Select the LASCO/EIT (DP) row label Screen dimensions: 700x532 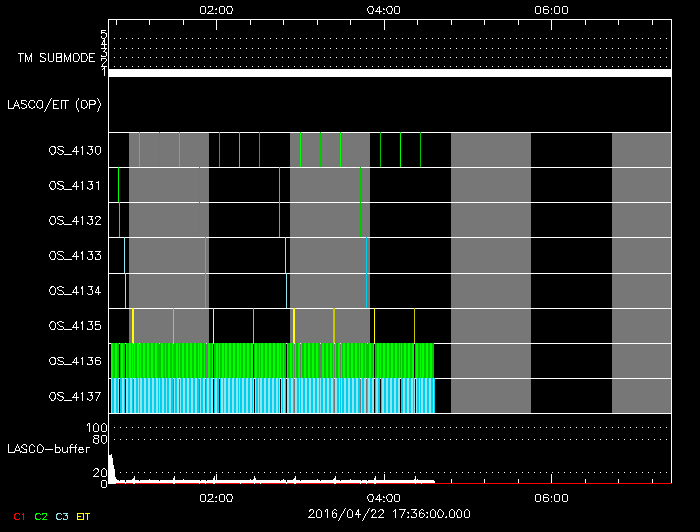(54, 104)
